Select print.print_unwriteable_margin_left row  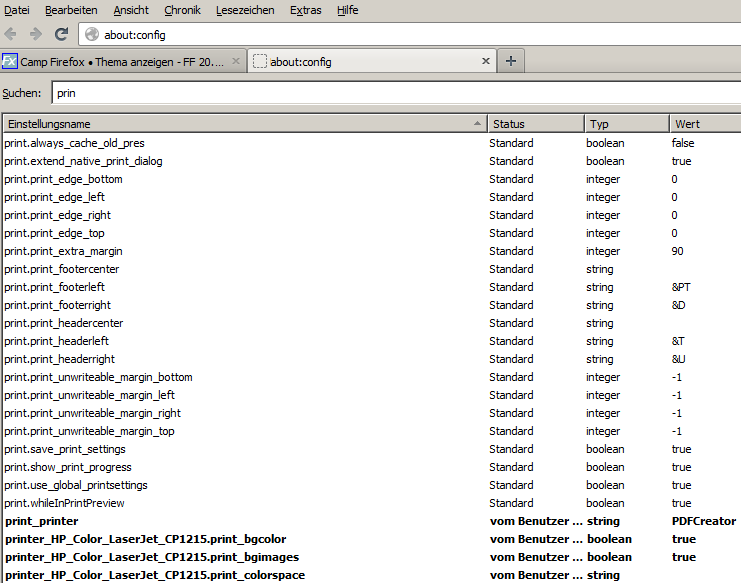pos(372,395)
